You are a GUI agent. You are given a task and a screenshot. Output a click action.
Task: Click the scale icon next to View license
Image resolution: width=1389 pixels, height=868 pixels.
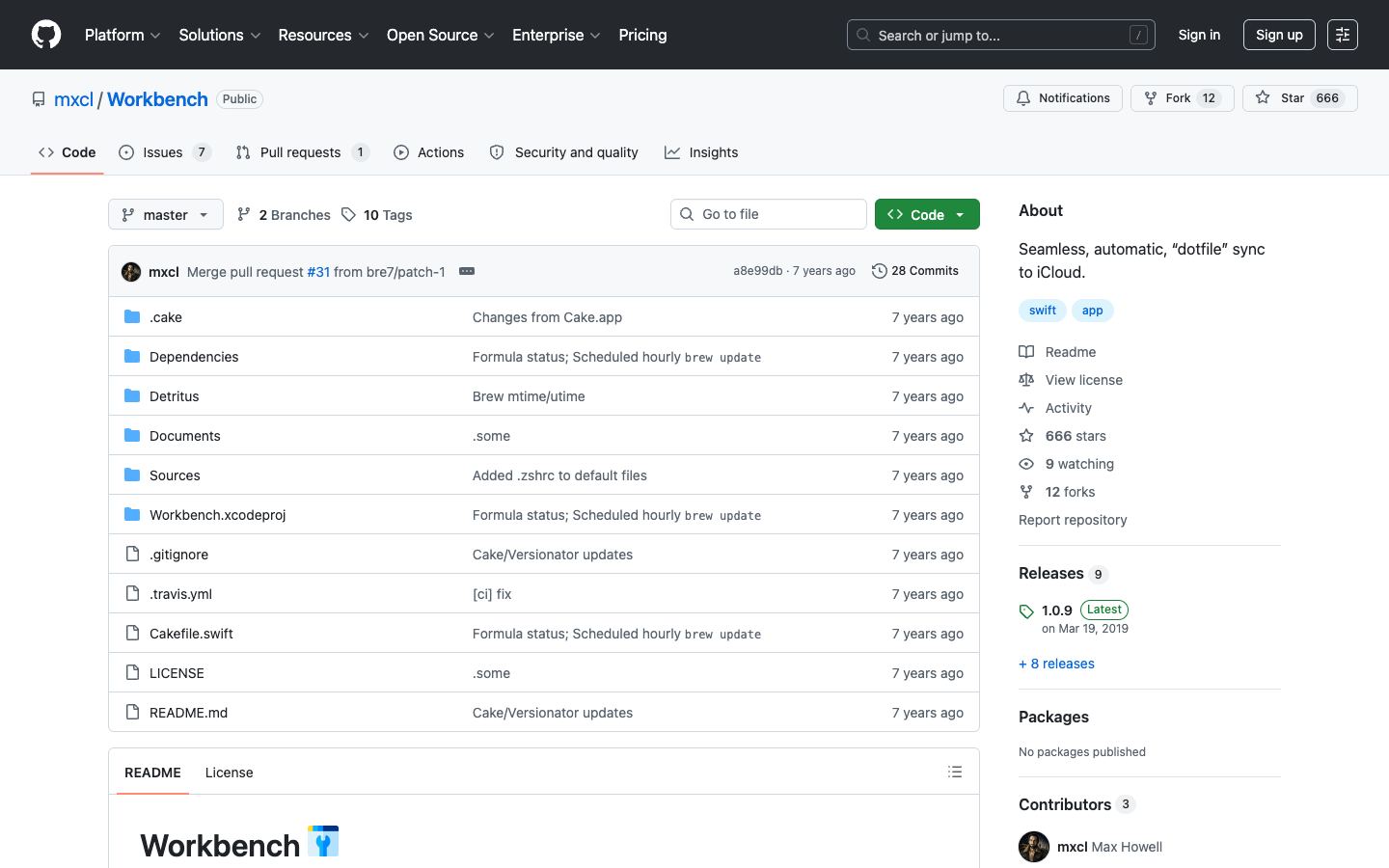point(1026,380)
